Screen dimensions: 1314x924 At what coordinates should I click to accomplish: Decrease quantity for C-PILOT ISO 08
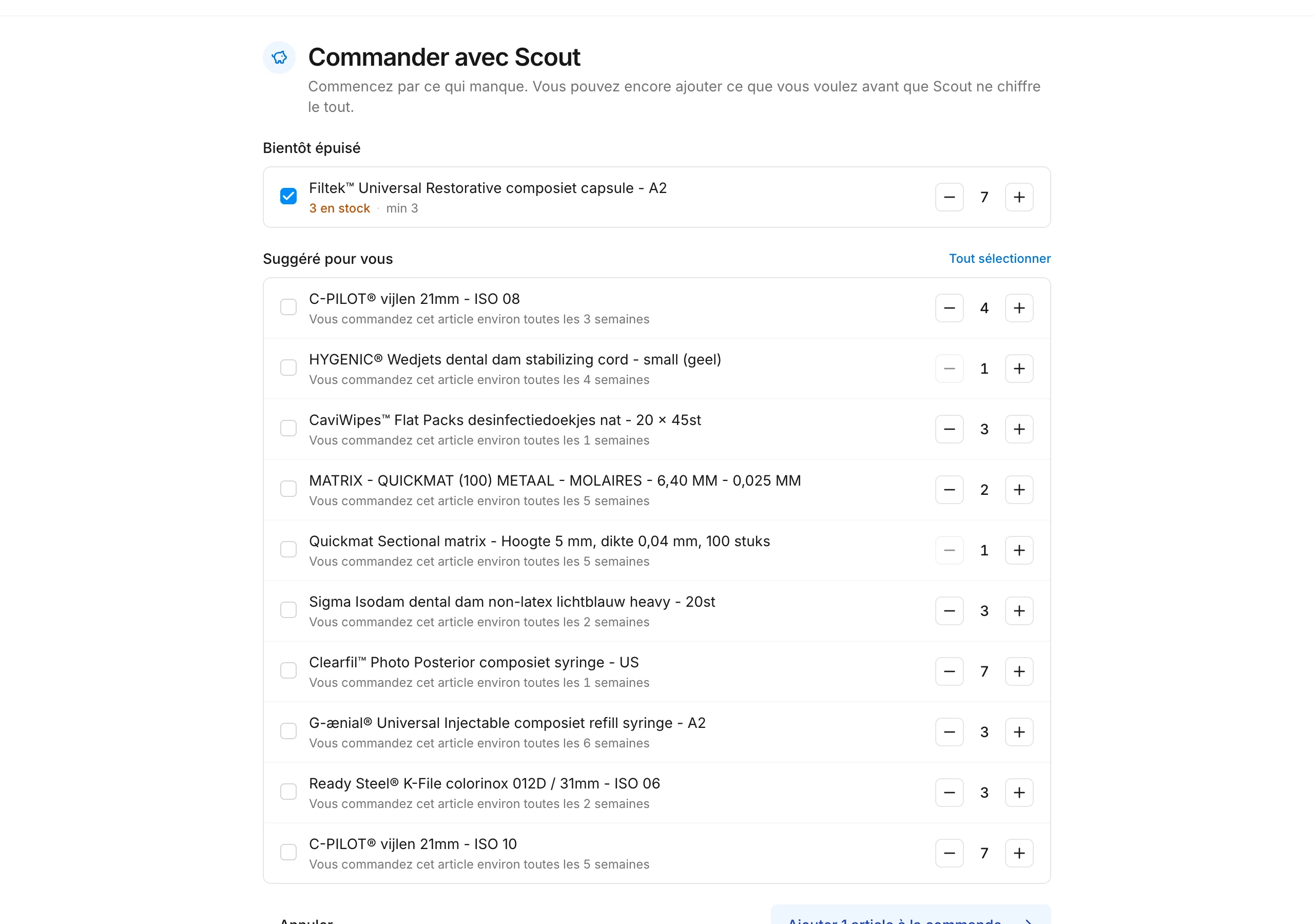950,308
